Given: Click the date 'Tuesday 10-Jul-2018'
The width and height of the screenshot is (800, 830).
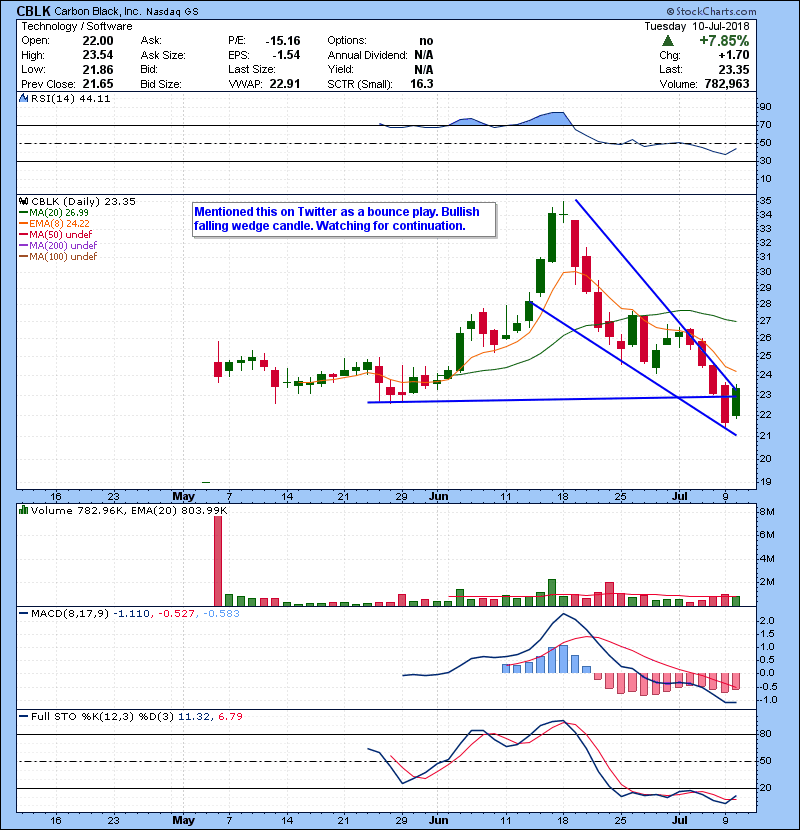Looking at the screenshot, I should click(x=697, y=26).
